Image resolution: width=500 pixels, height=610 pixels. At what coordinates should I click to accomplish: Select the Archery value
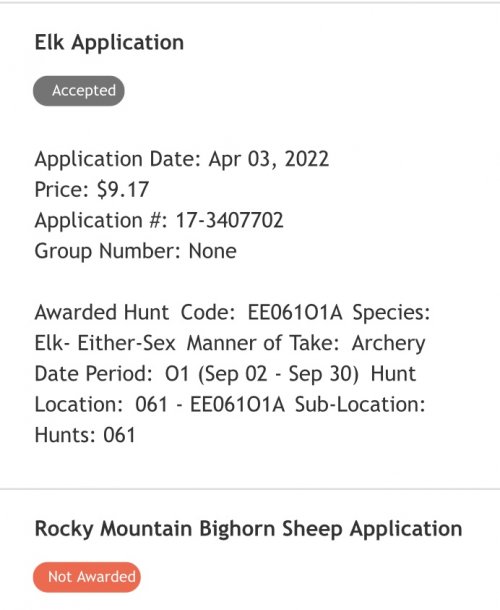388,344
